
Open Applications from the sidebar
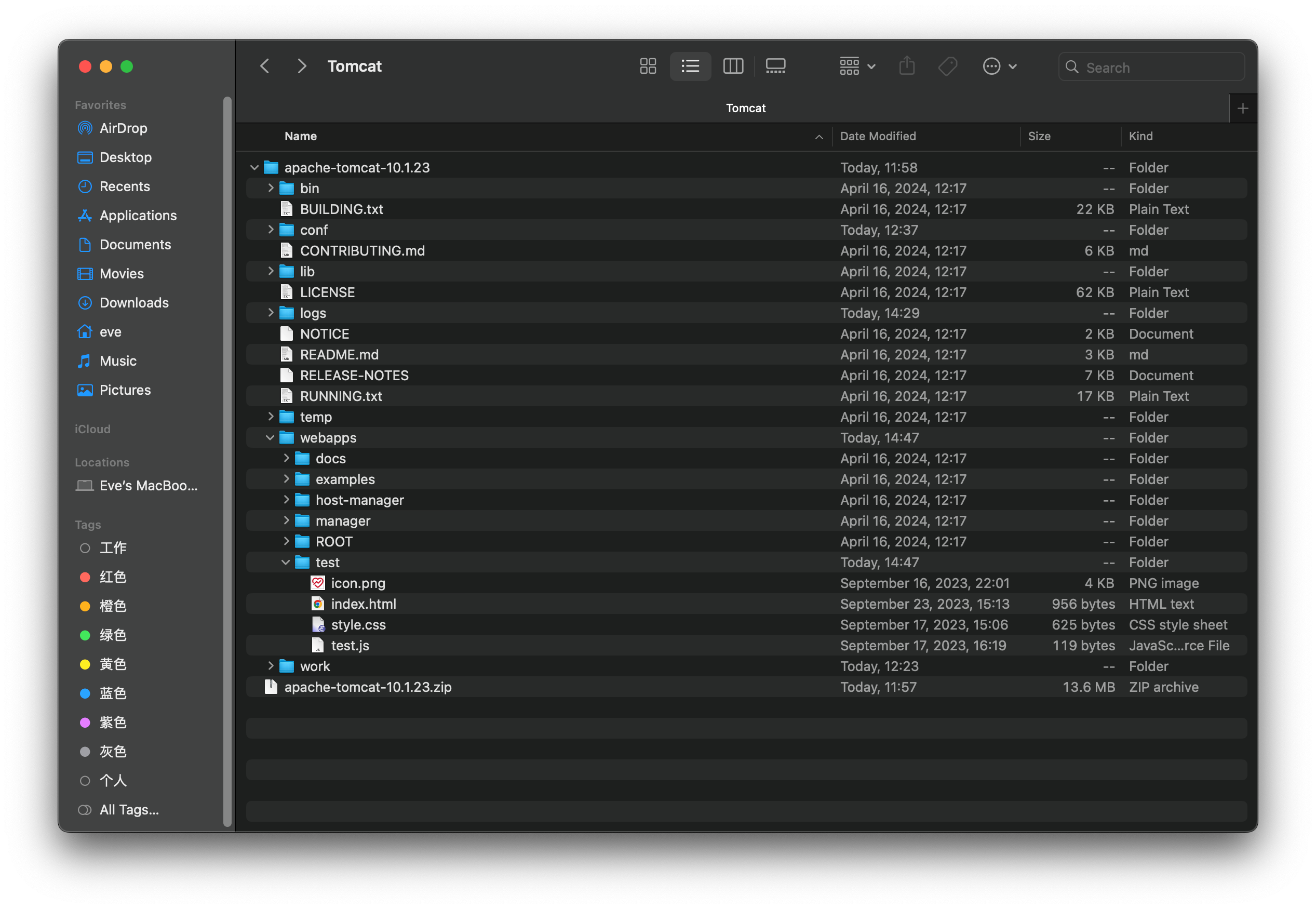tap(138, 215)
